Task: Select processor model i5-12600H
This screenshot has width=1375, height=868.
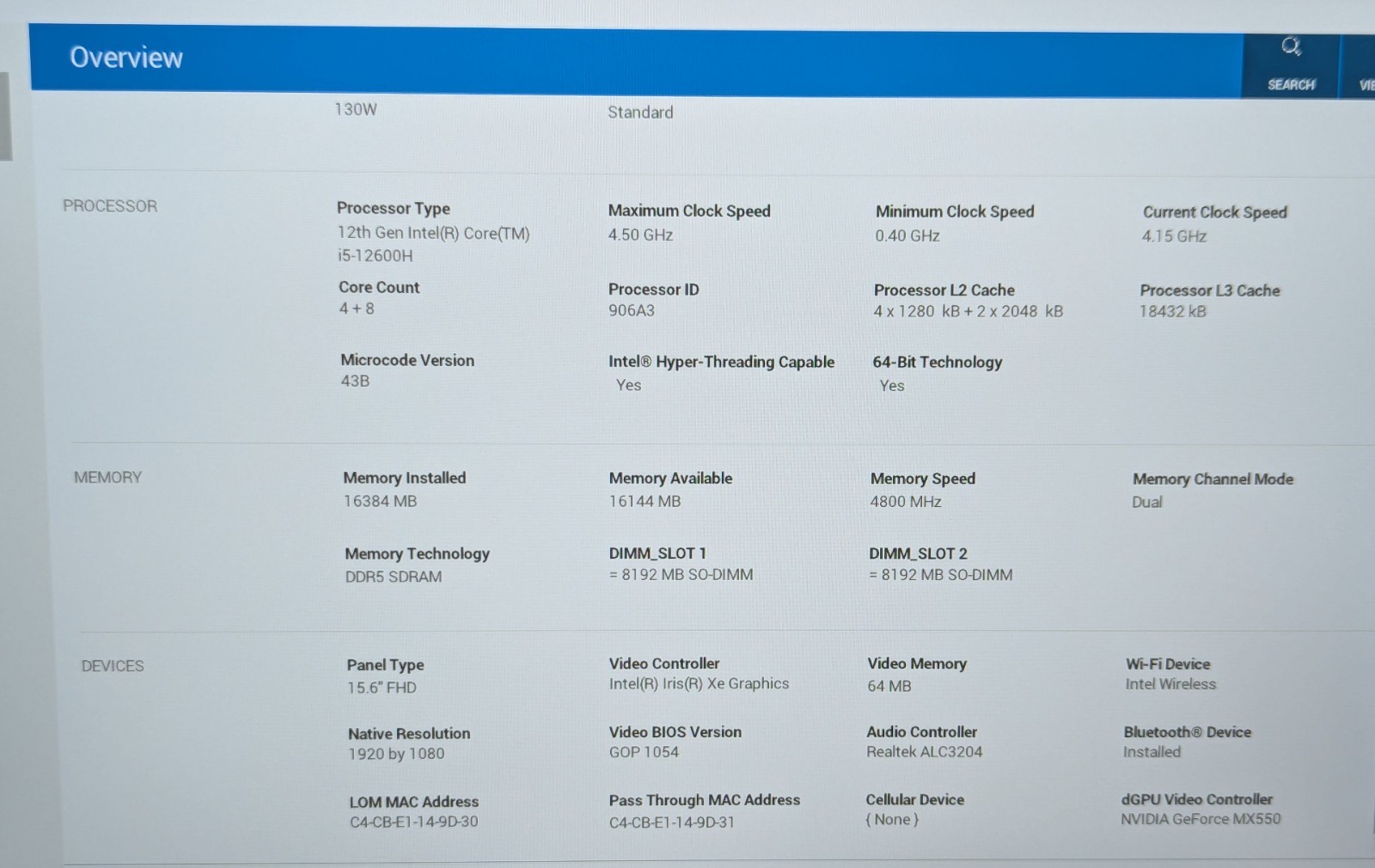Action: point(375,255)
